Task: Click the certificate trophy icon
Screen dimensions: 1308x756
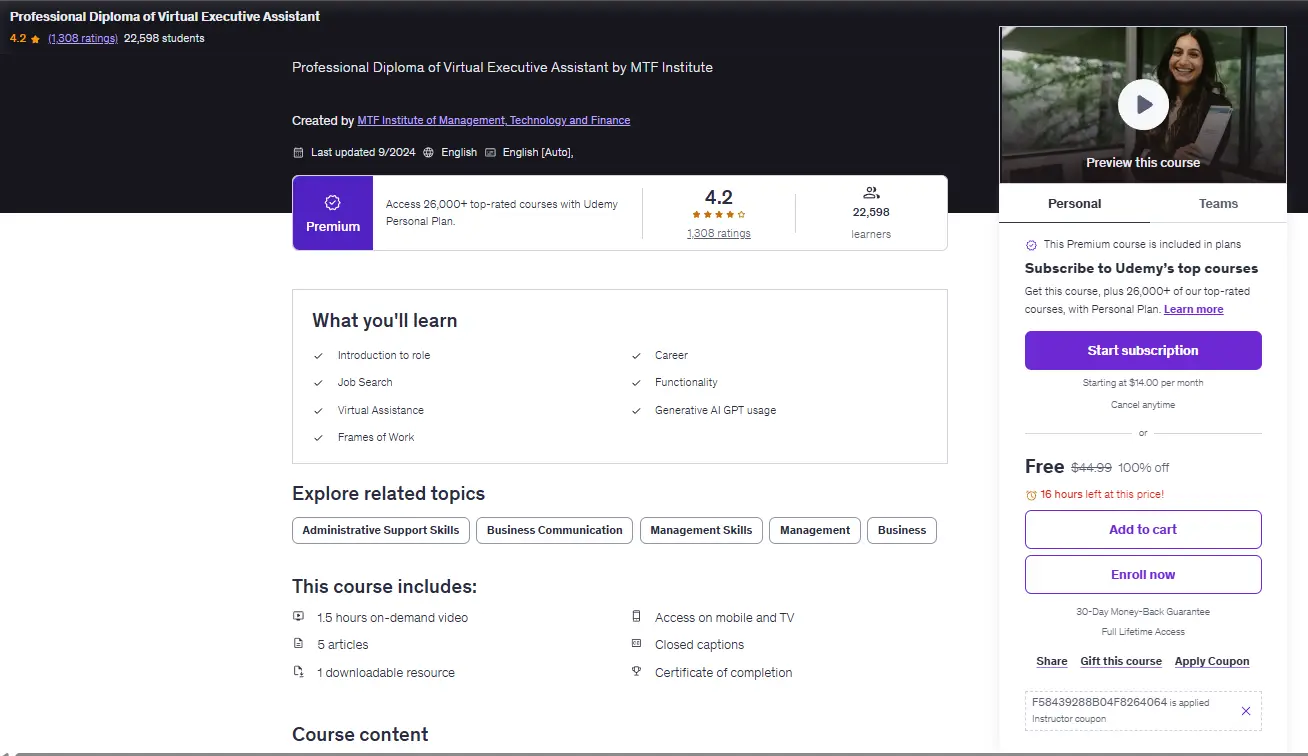Action: 636,672
